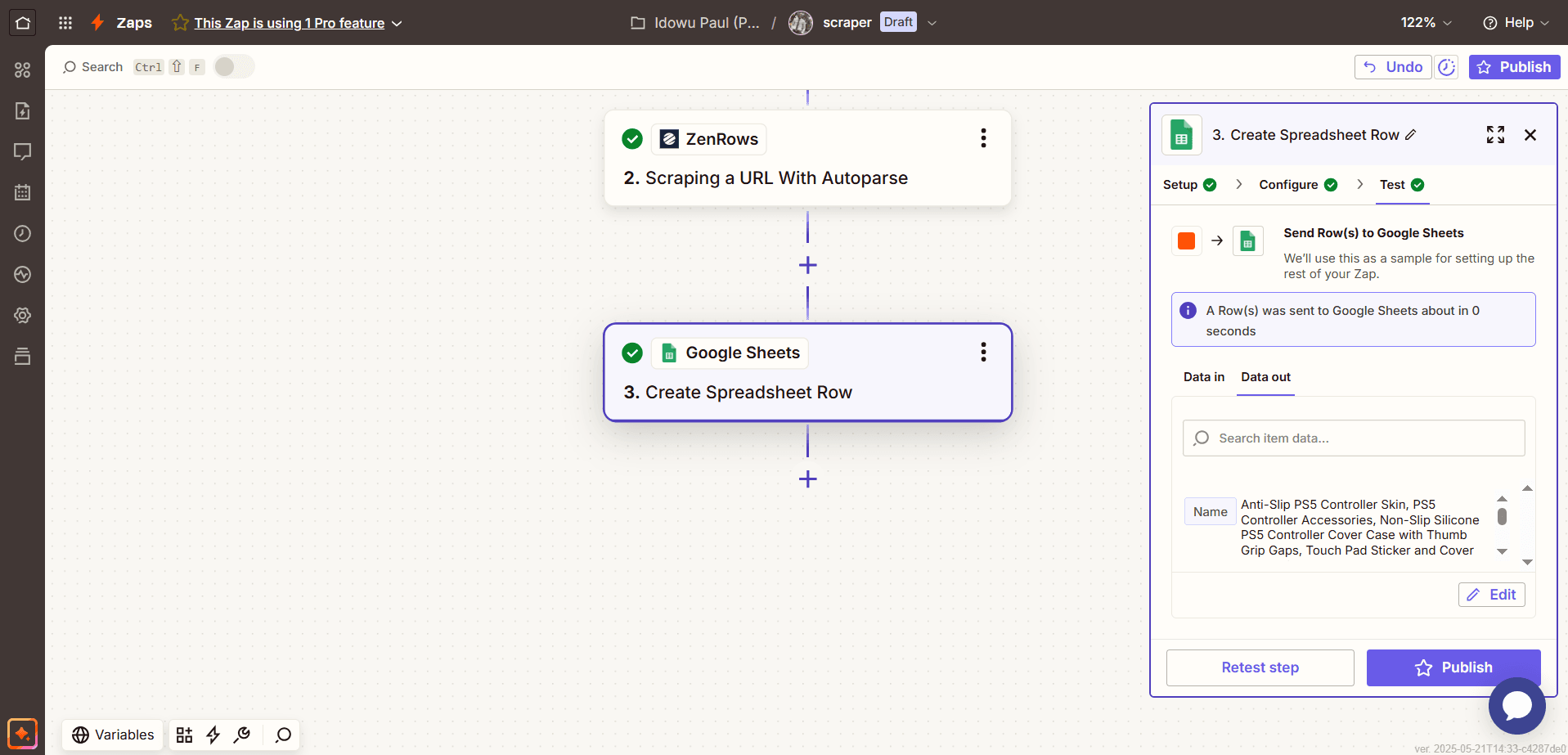Image resolution: width=1568 pixels, height=755 pixels.
Task: Click the Search item data field
Action: point(1353,438)
